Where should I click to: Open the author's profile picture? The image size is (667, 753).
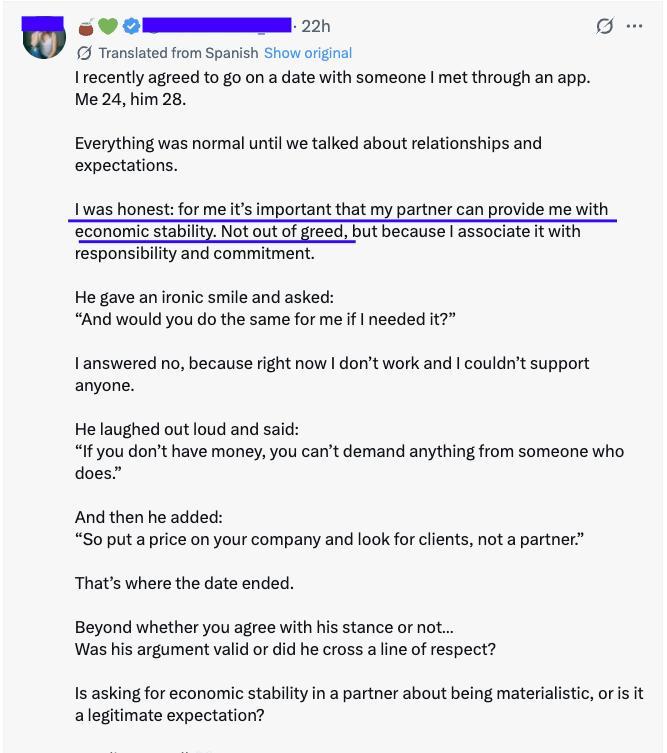point(43,38)
